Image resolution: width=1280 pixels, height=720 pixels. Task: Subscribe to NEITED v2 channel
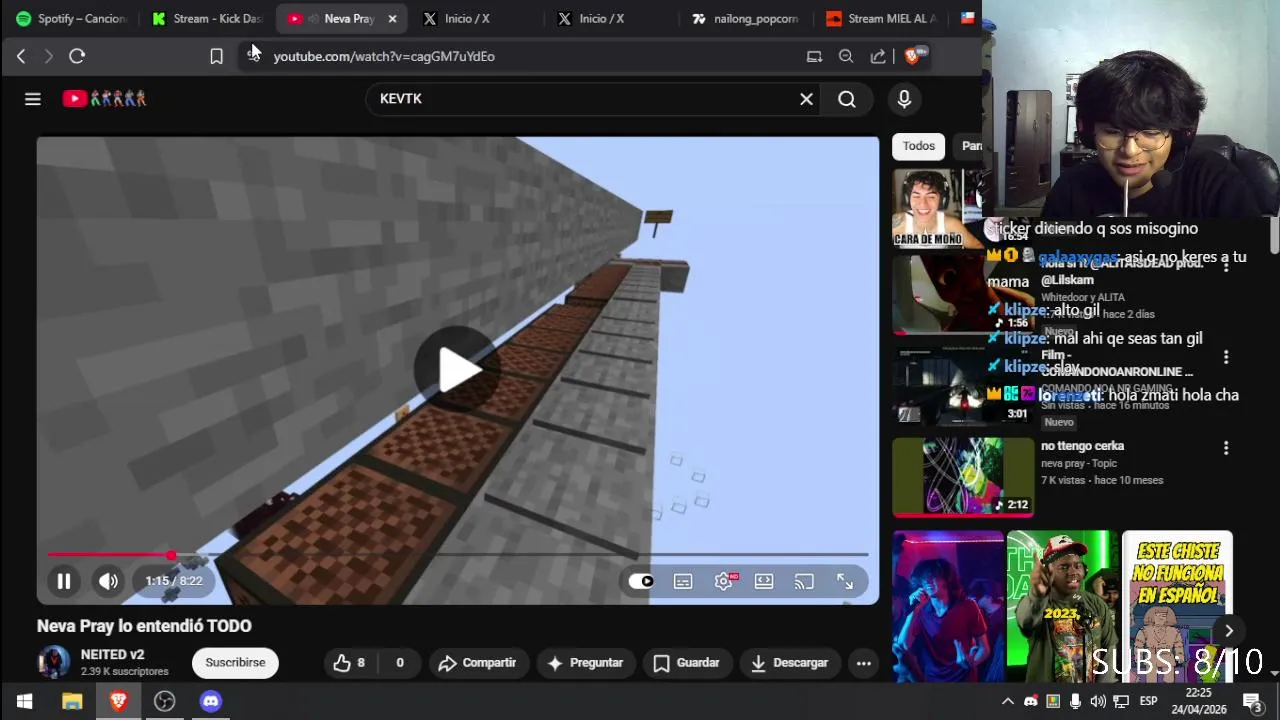(235, 663)
